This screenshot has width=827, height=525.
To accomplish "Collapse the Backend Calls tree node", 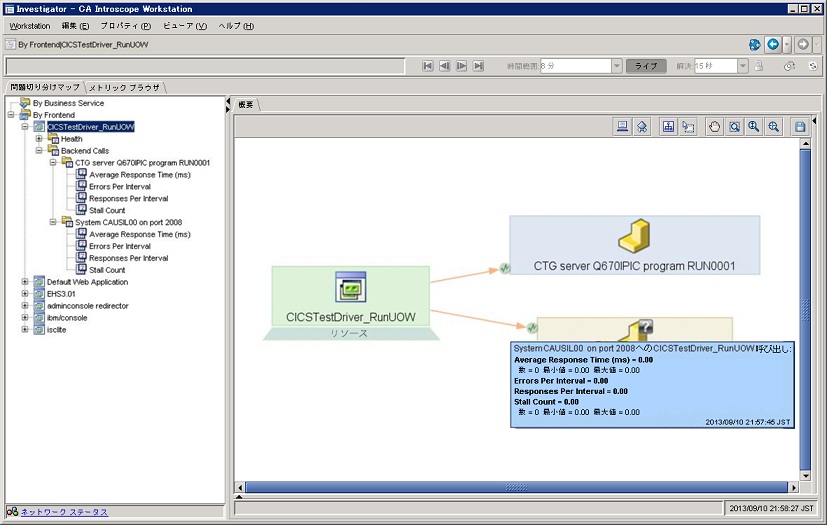I will click(x=39, y=151).
